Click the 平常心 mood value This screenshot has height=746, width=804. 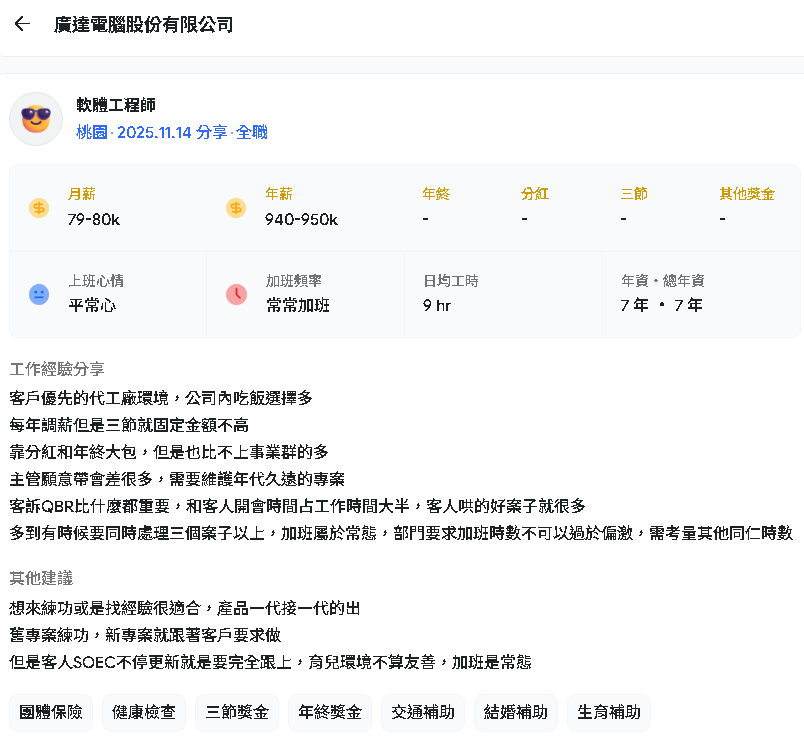coord(92,306)
